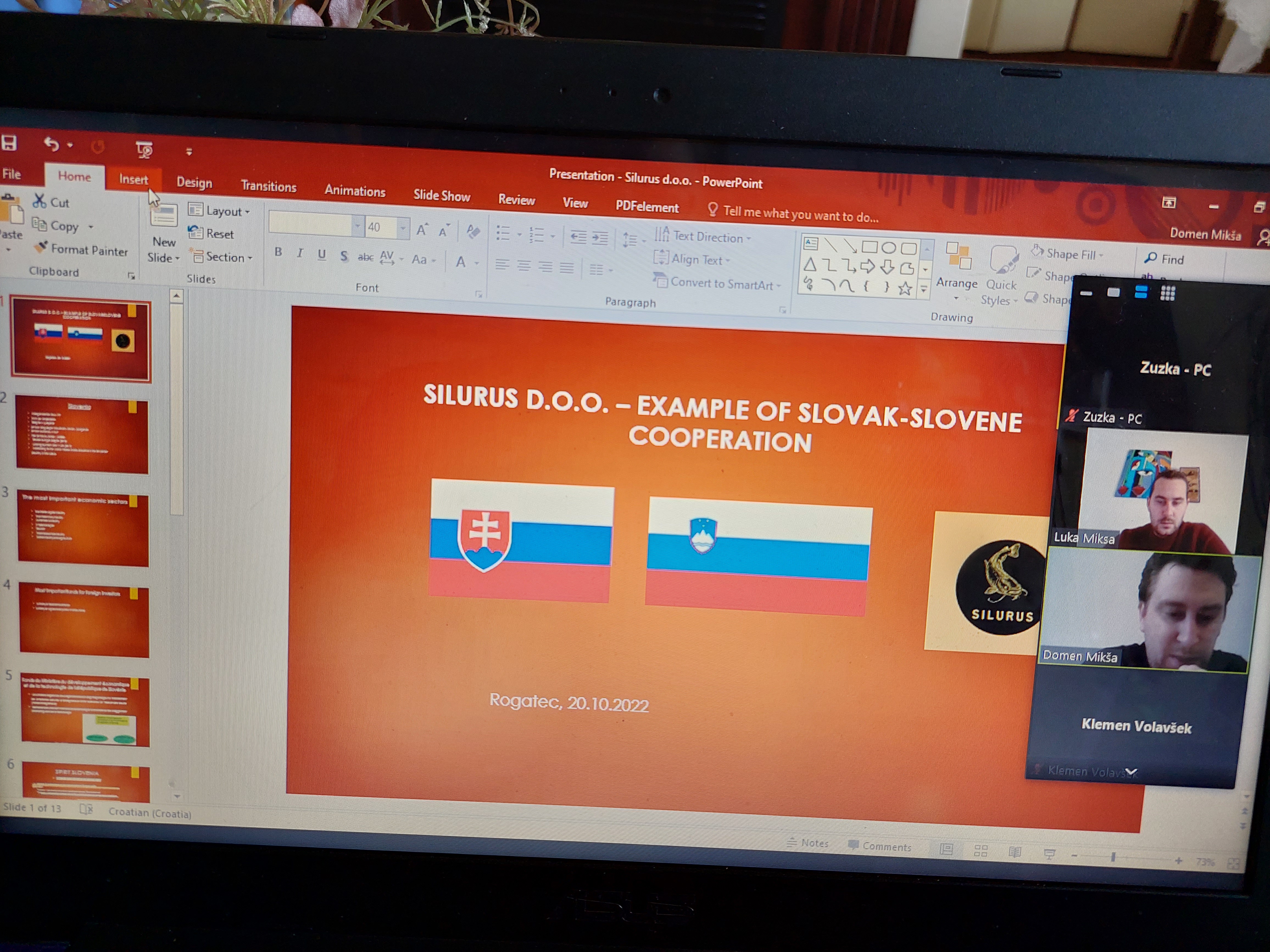Click the Save icon in quick access toolbar
Viewport: 1270px width, 952px height.
[x=9, y=143]
